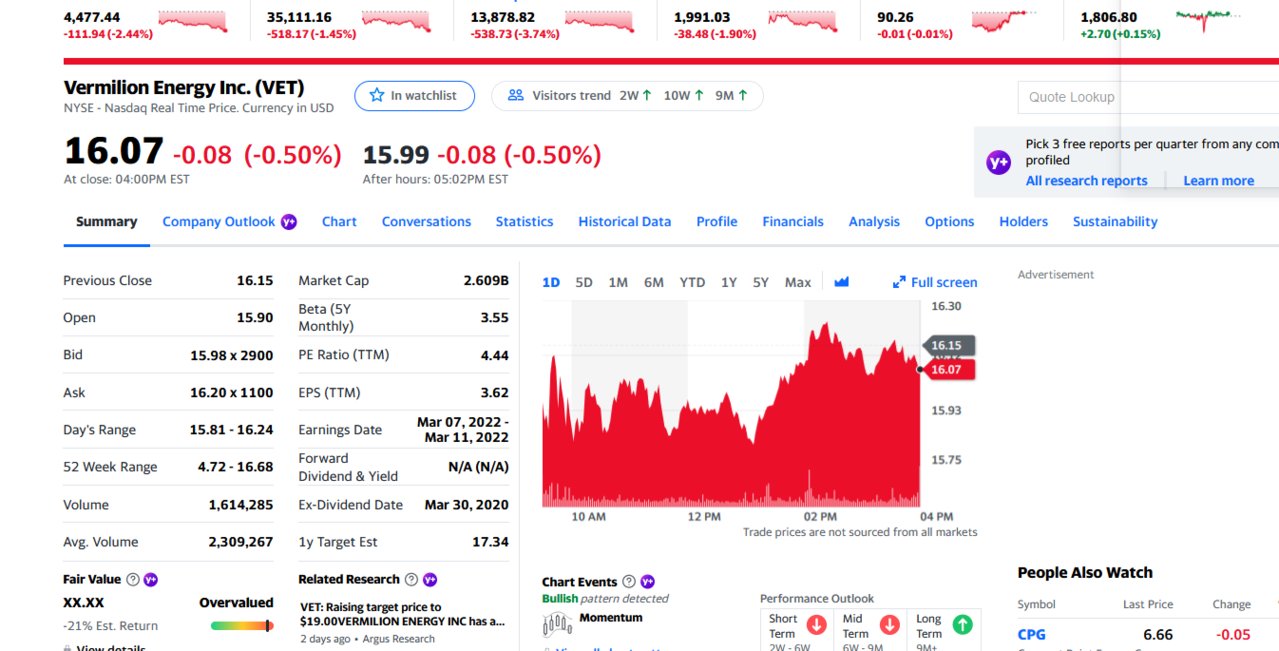Open the Holders tab

click(x=1024, y=222)
